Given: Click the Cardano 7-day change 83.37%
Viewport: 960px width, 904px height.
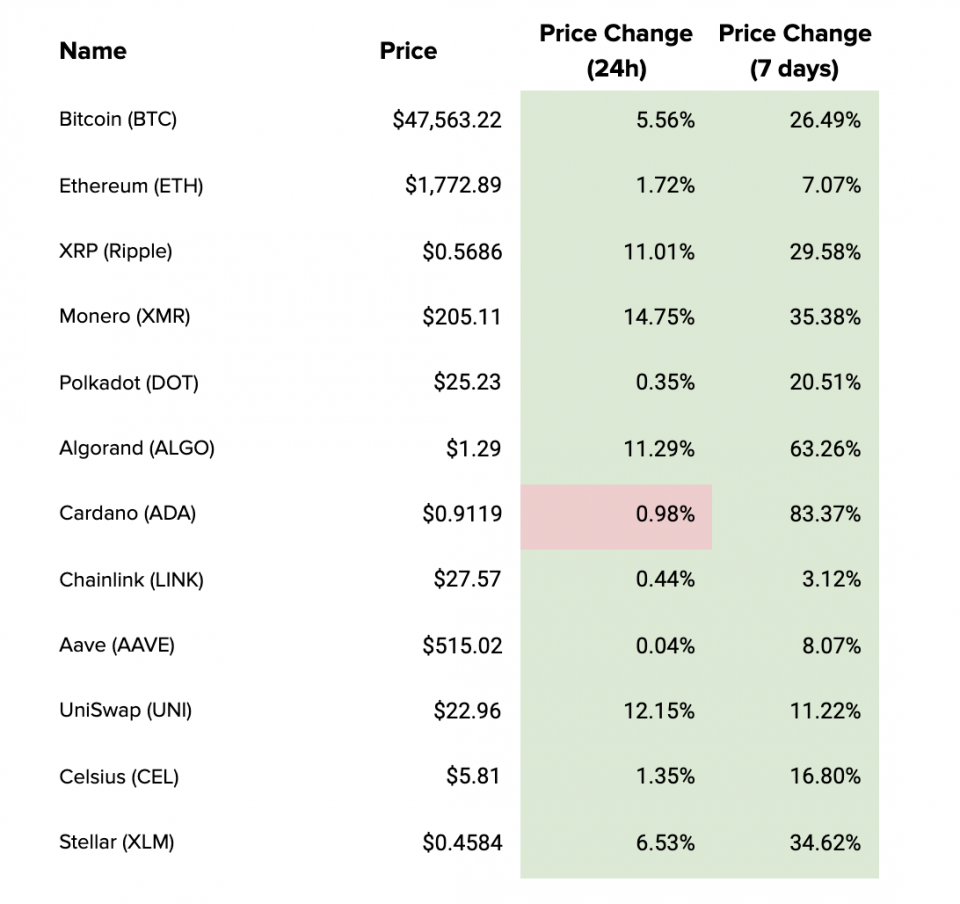Looking at the screenshot, I should pyautogui.click(x=825, y=515).
